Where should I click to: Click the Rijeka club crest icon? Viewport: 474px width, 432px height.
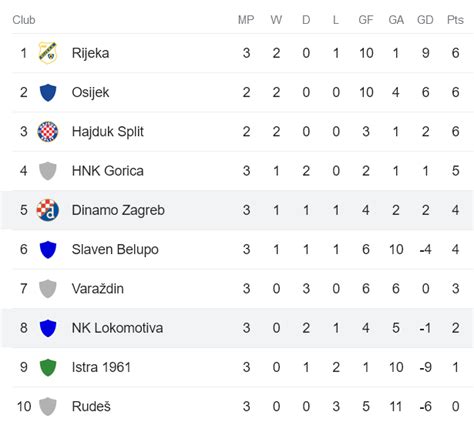[x=48, y=53]
